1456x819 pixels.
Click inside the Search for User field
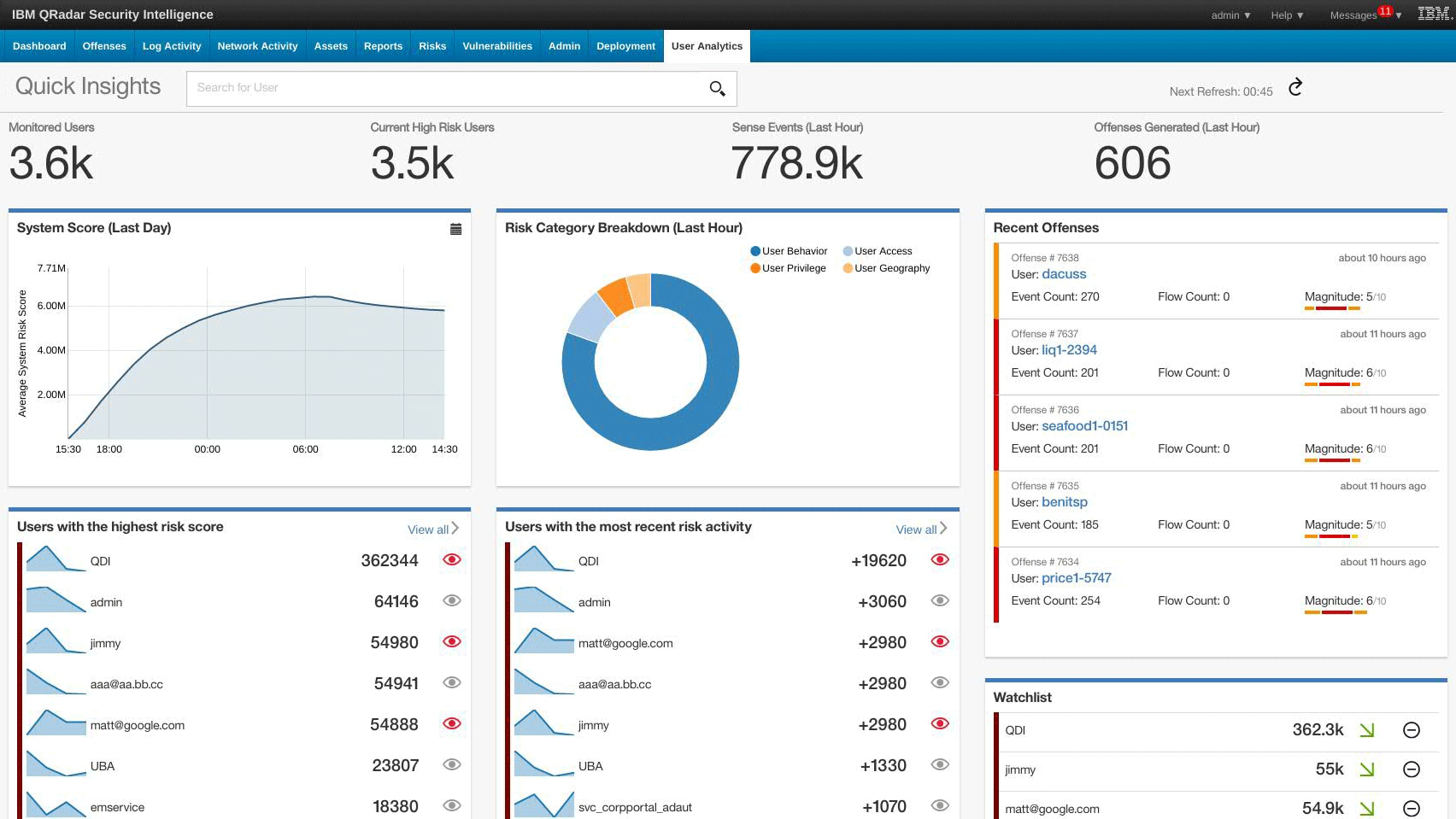click(x=385, y=88)
